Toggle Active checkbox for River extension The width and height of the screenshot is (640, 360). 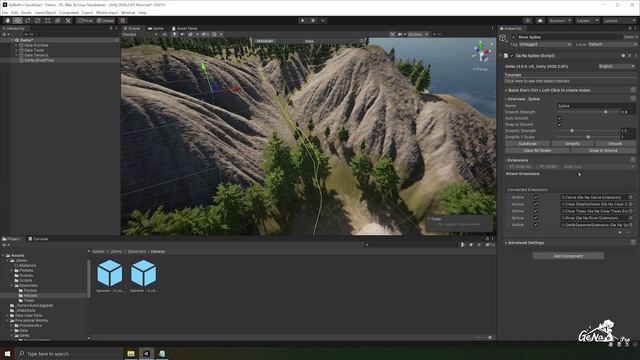(536, 218)
